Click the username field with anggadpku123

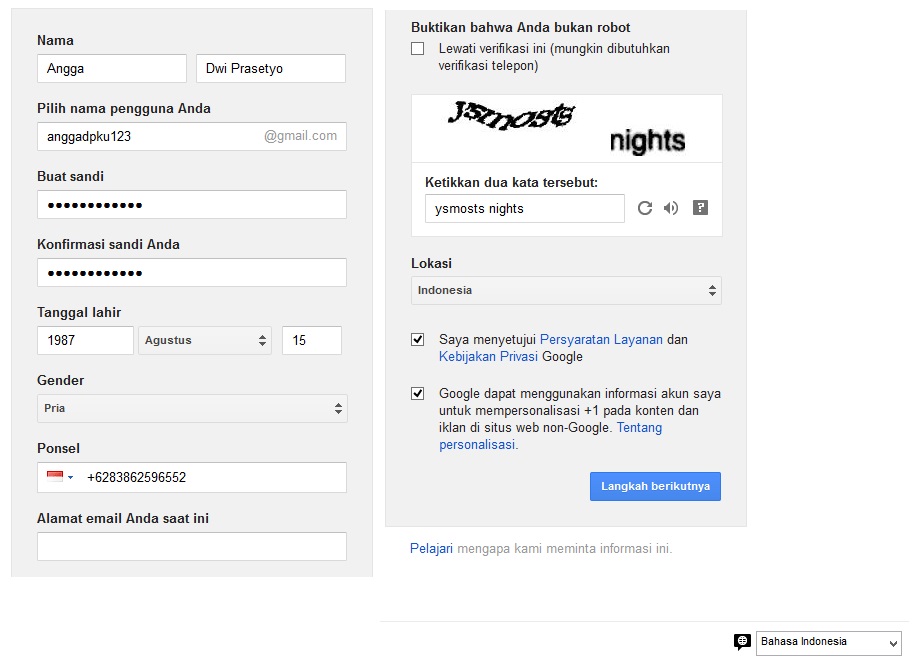pyautogui.click(x=150, y=136)
